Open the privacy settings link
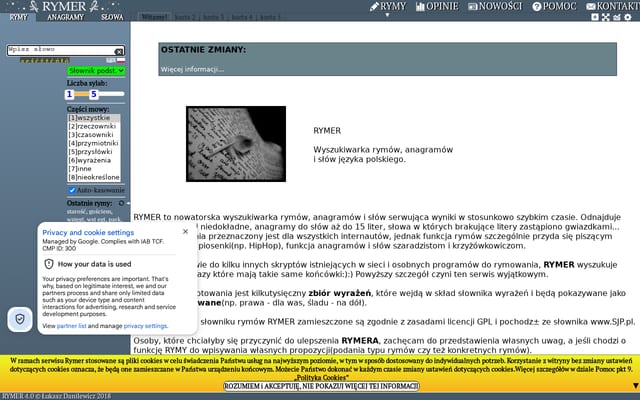 point(145,326)
